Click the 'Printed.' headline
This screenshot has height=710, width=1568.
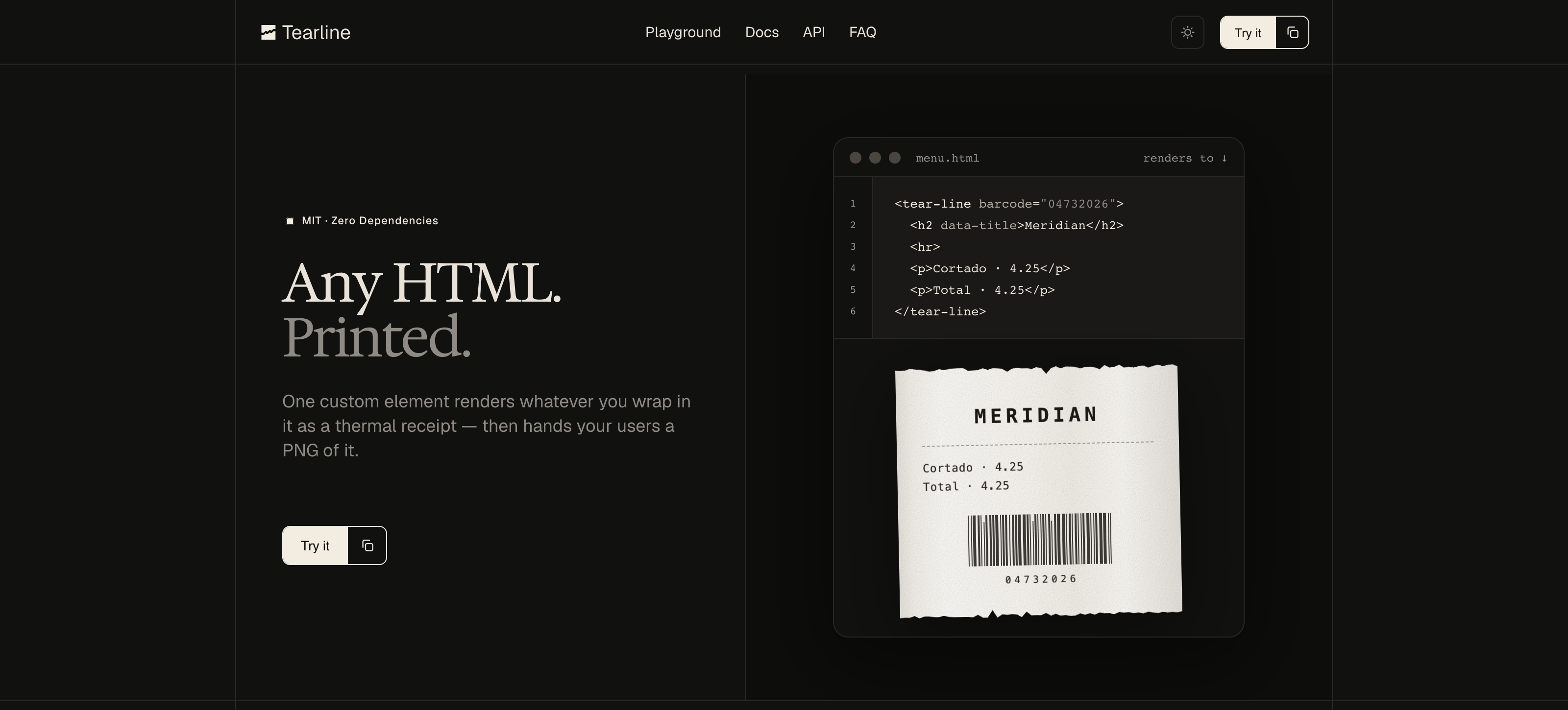(376, 337)
